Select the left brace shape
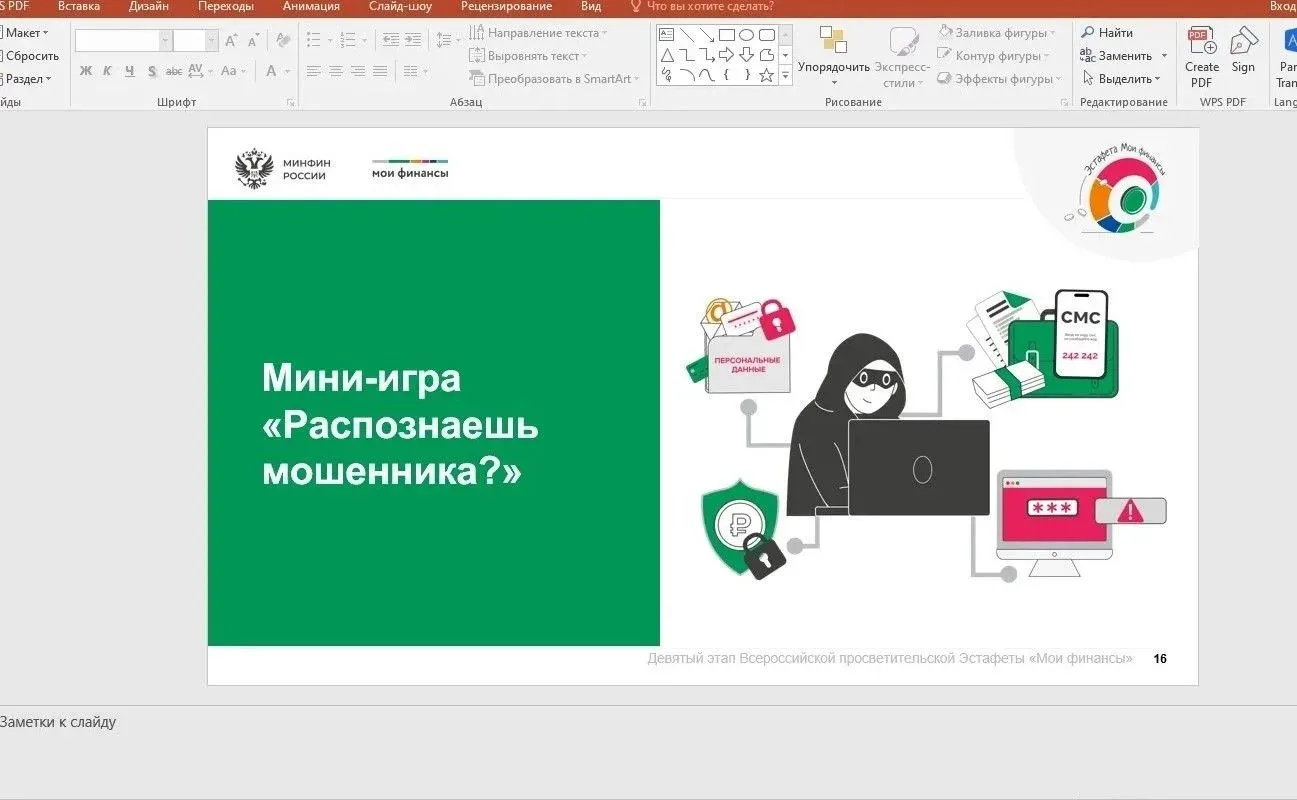 pyautogui.click(x=726, y=75)
